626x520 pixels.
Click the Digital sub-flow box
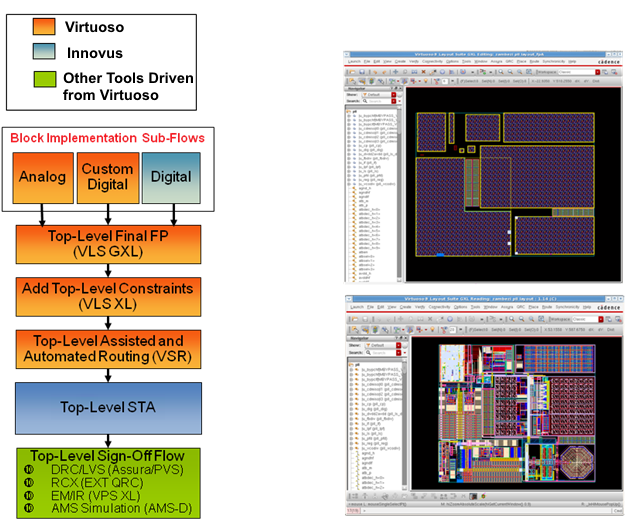coord(171,178)
